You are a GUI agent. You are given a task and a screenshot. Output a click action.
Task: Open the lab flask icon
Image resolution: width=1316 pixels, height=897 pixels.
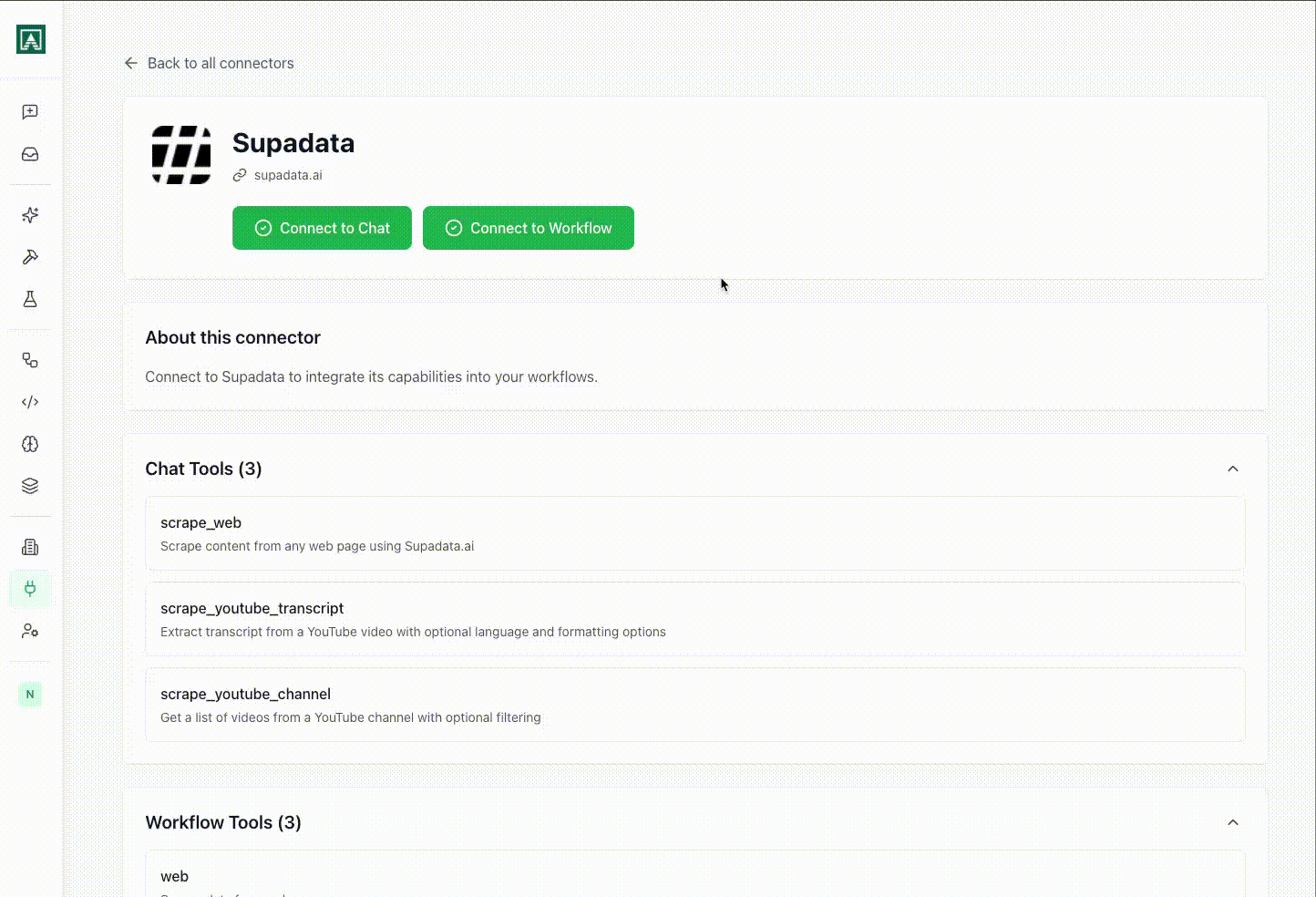tap(30, 299)
